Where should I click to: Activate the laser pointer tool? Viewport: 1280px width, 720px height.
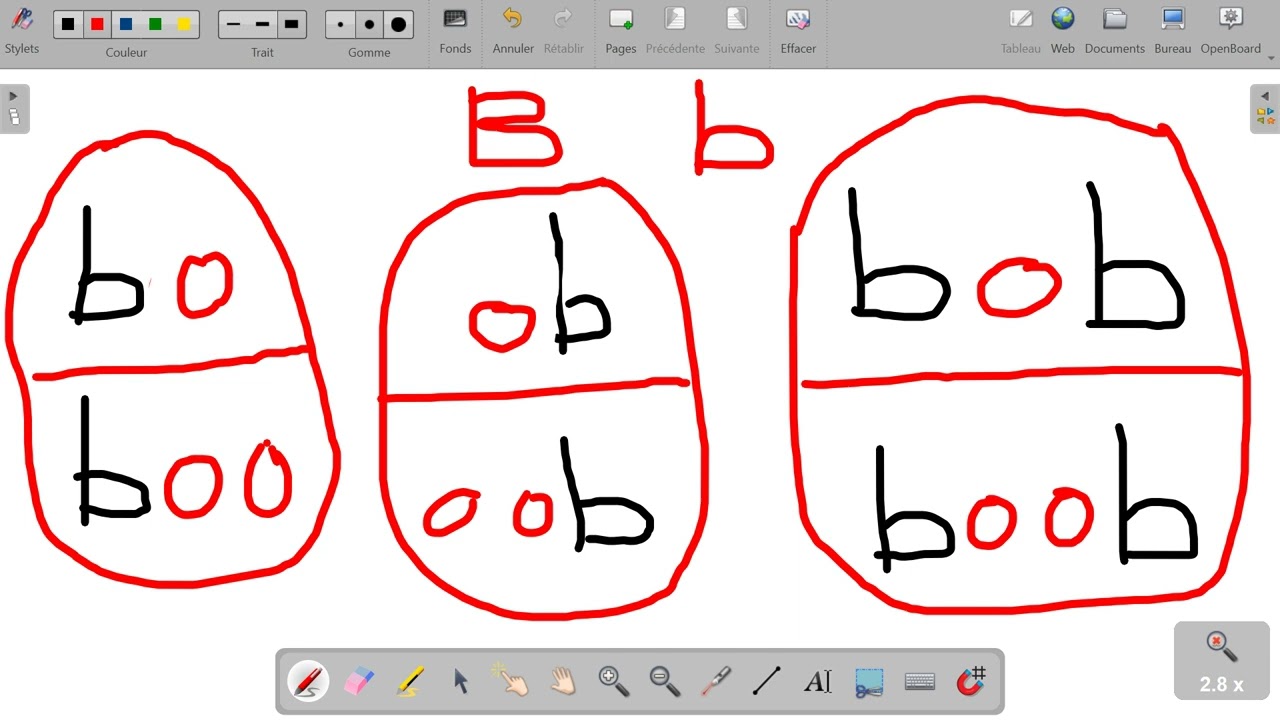click(716, 682)
